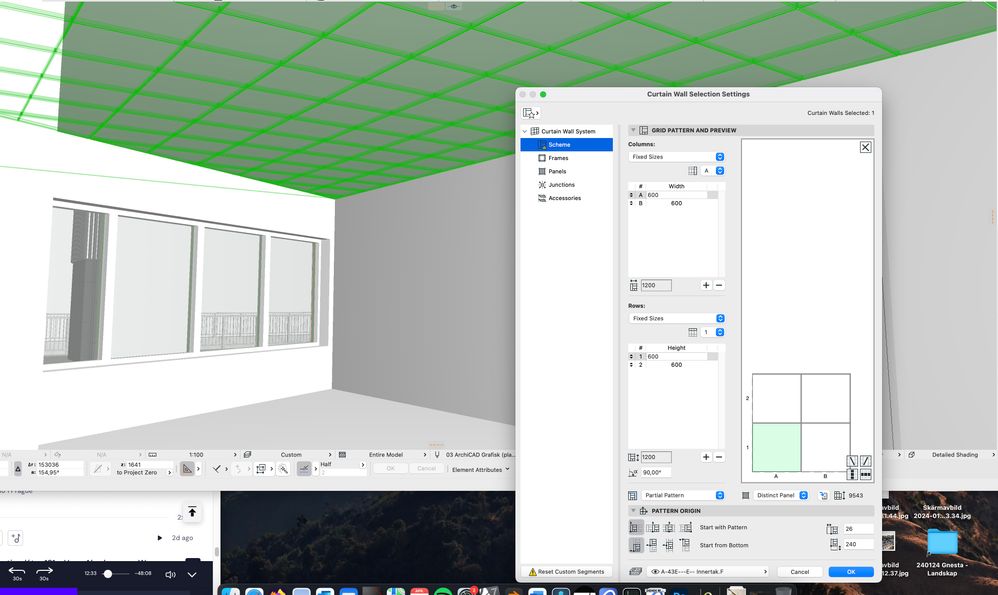The width and height of the screenshot is (998, 595).
Task: Cancel the Curtain Wall Selection Settings dialog
Action: (x=800, y=571)
